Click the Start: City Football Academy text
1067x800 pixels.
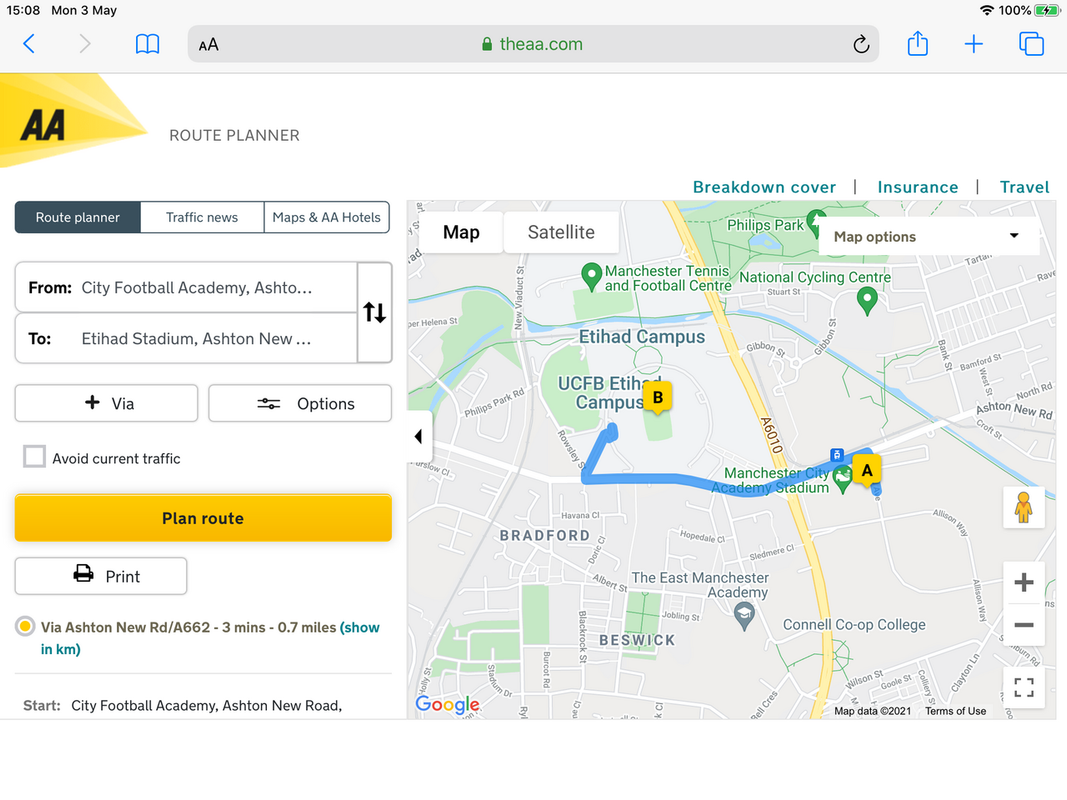(182, 705)
